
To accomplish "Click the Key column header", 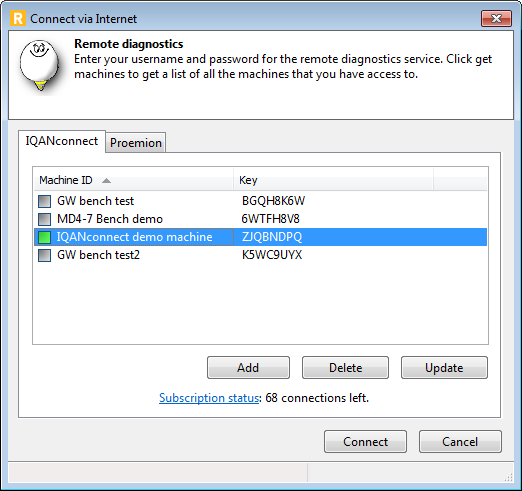I will click(333, 180).
